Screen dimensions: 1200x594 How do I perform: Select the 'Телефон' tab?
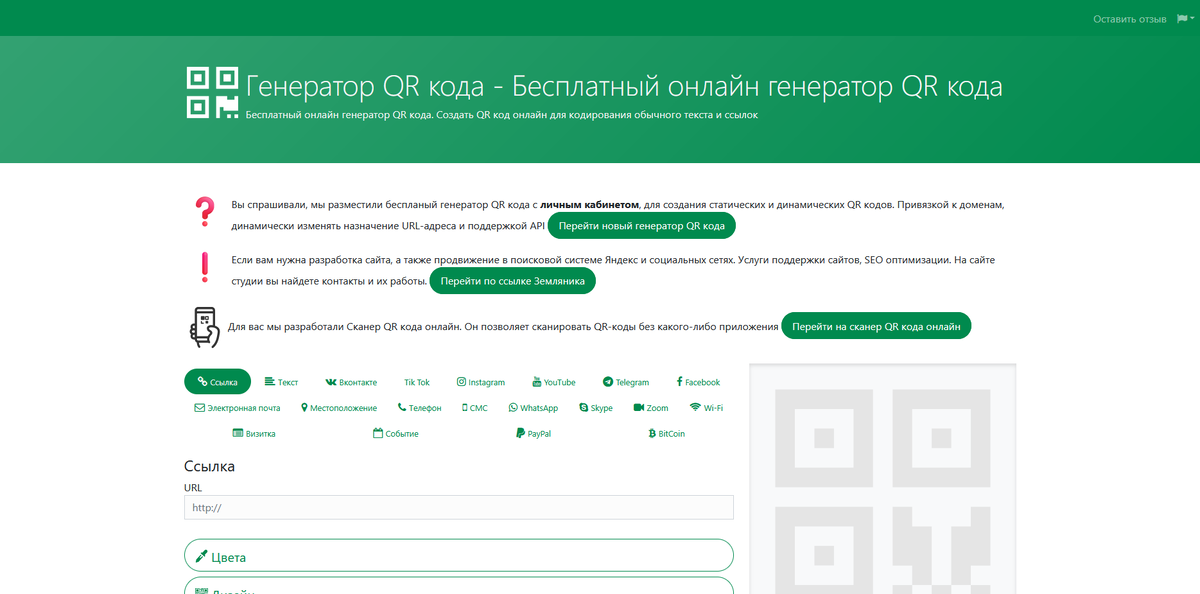(419, 408)
